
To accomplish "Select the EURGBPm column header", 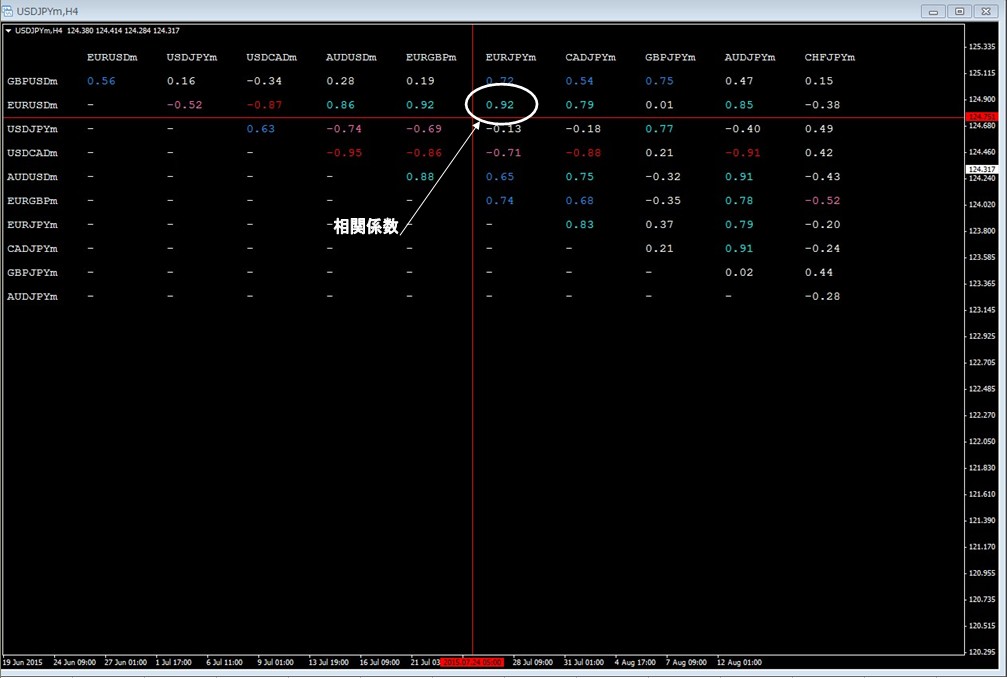I will (x=431, y=57).
